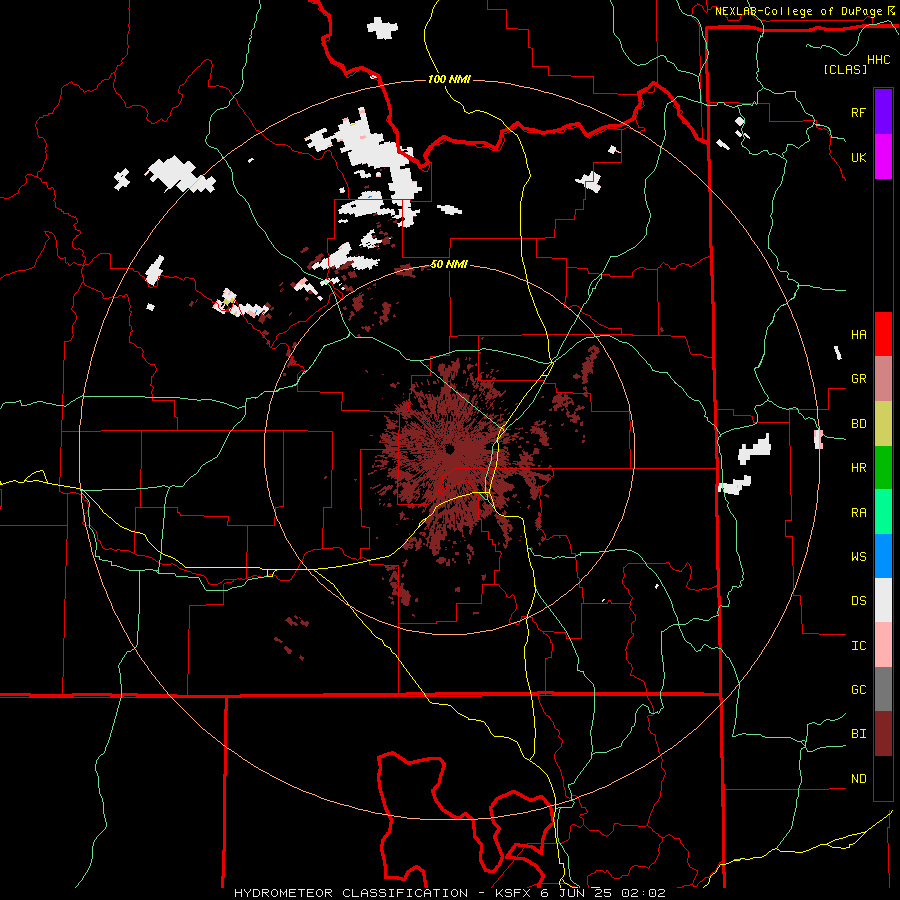Click the IC legend label
Image resolution: width=900 pixels, height=900 pixels.
[x=858, y=646]
